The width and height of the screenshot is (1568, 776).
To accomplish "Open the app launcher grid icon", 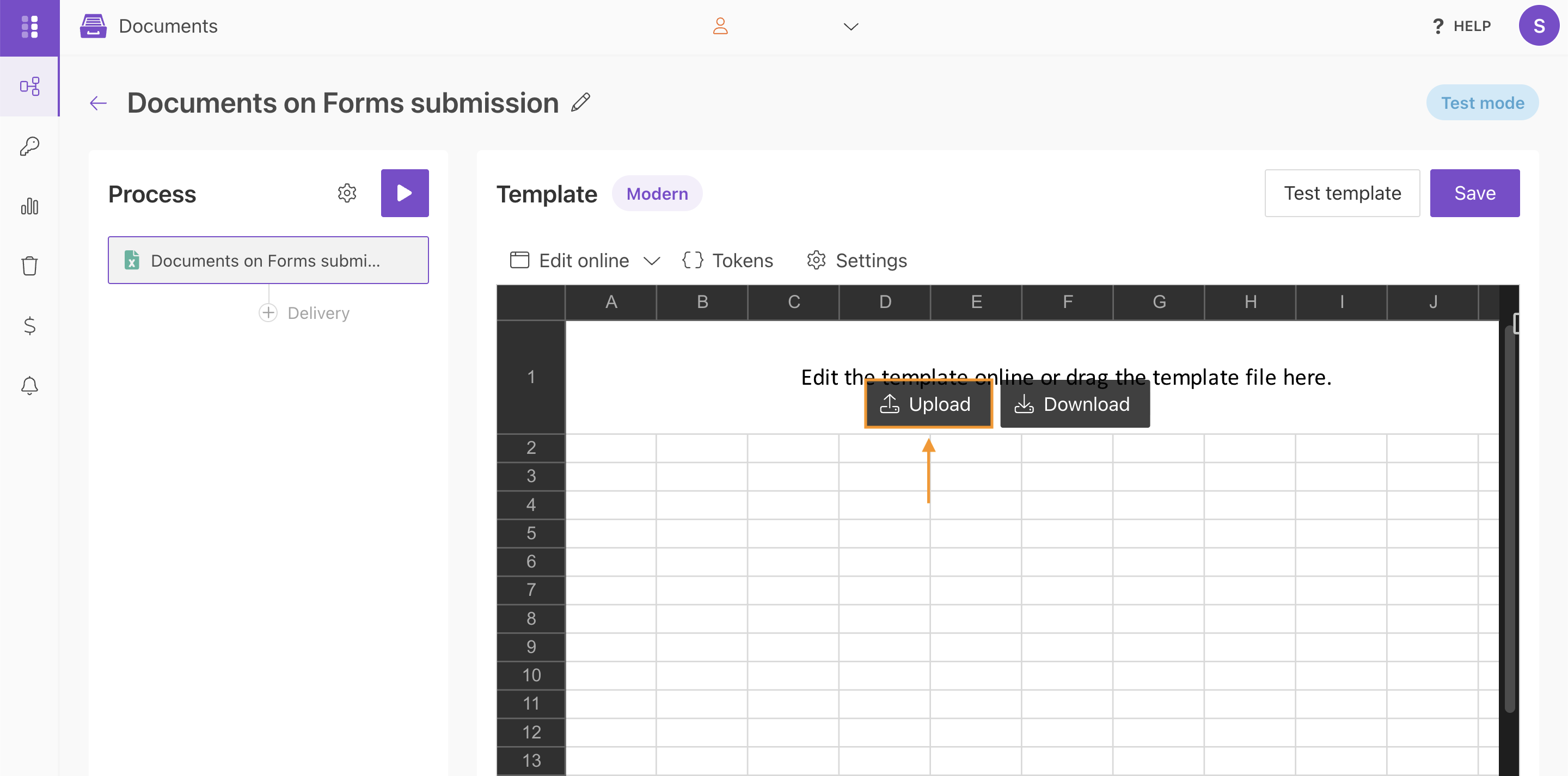I will tap(29, 27).
